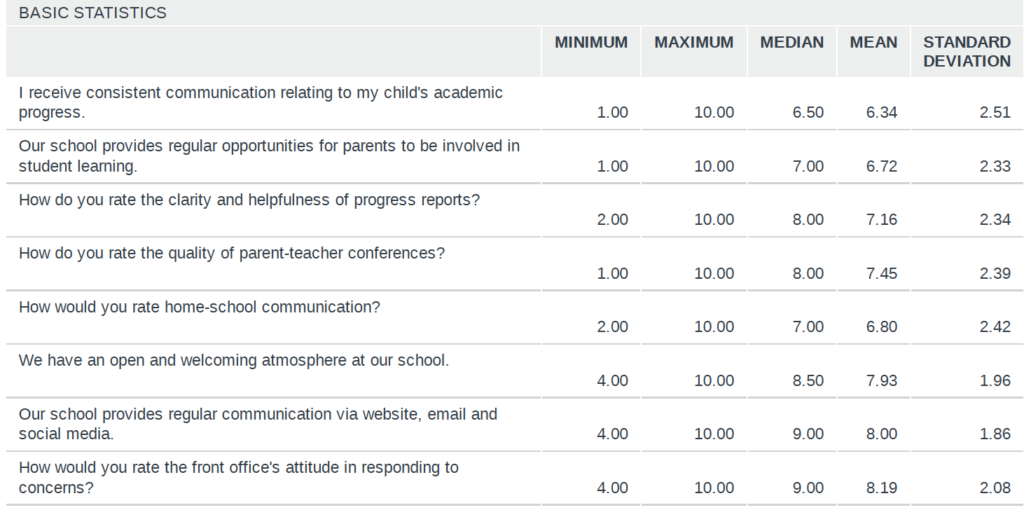Select the clarity of progress reports question
Image resolution: width=1024 pixels, height=510 pixels.
(249, 200)
